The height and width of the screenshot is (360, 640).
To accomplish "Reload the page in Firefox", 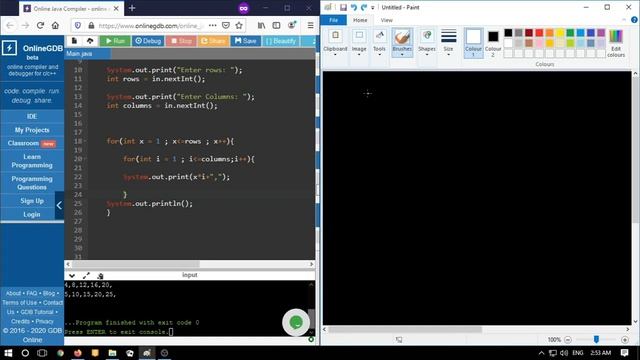I will tap(40, 25).
